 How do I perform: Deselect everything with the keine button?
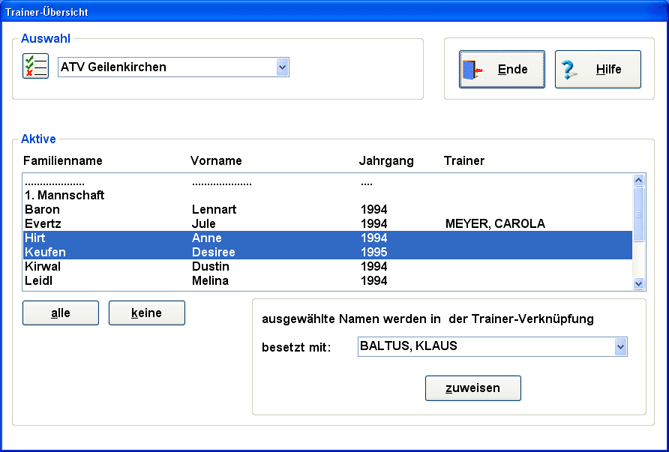147,313
